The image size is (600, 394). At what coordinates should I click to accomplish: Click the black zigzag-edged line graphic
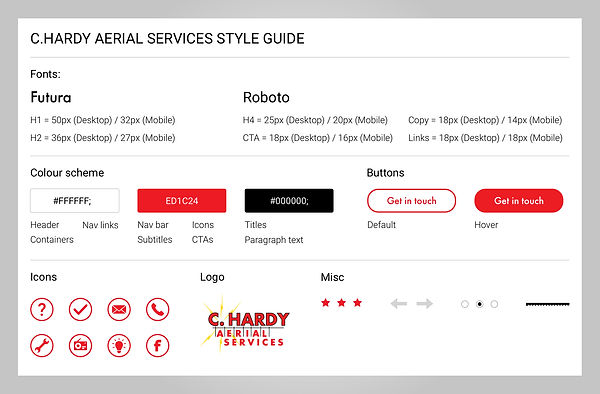548,304
